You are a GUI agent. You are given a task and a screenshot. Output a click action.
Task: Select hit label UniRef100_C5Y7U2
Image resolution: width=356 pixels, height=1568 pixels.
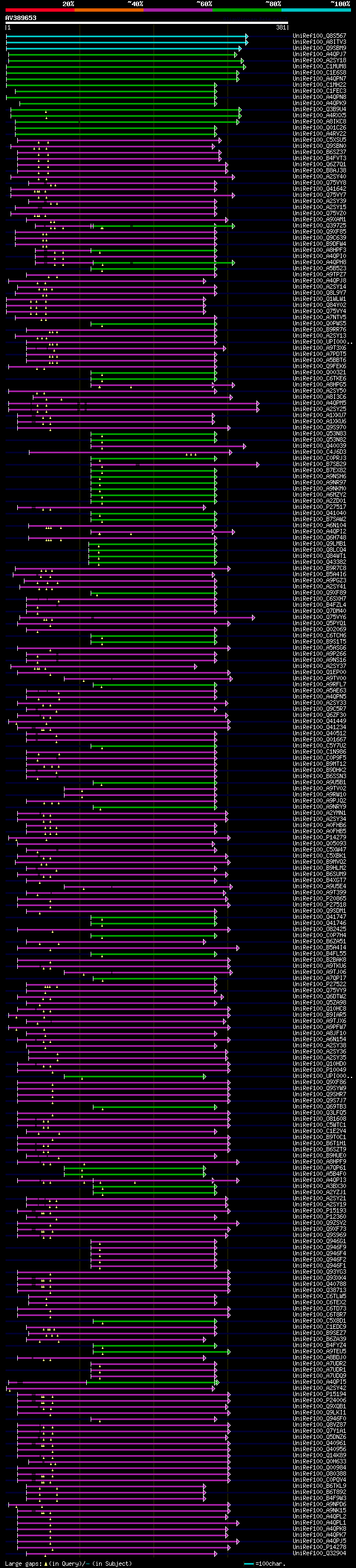pos(319,746)
